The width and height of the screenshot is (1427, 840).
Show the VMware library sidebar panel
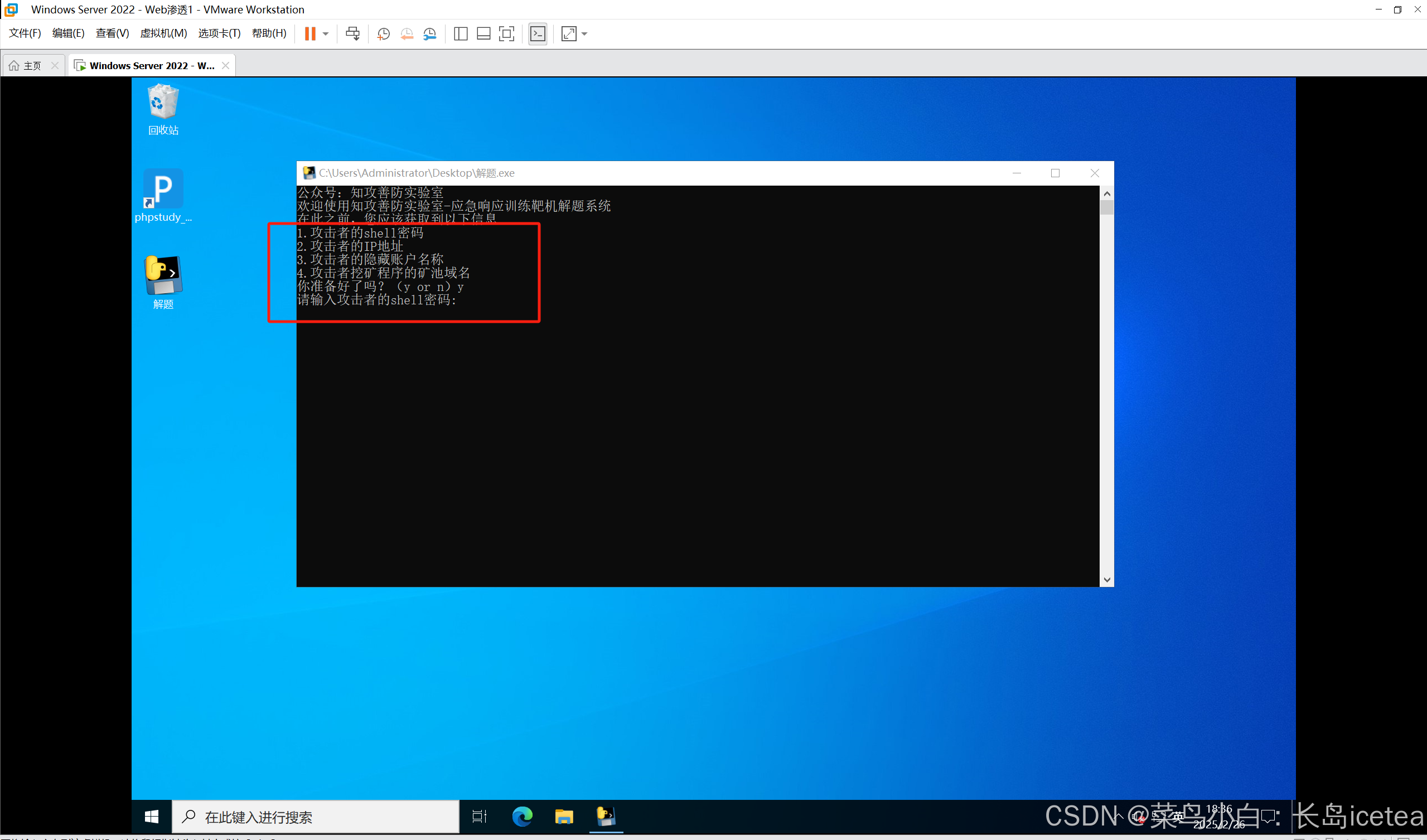[461, 34]
